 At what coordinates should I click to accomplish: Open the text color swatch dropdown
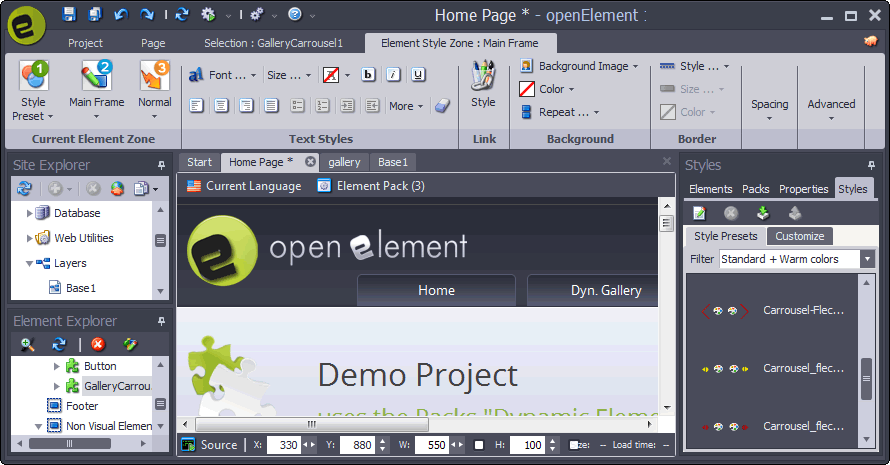337,75
